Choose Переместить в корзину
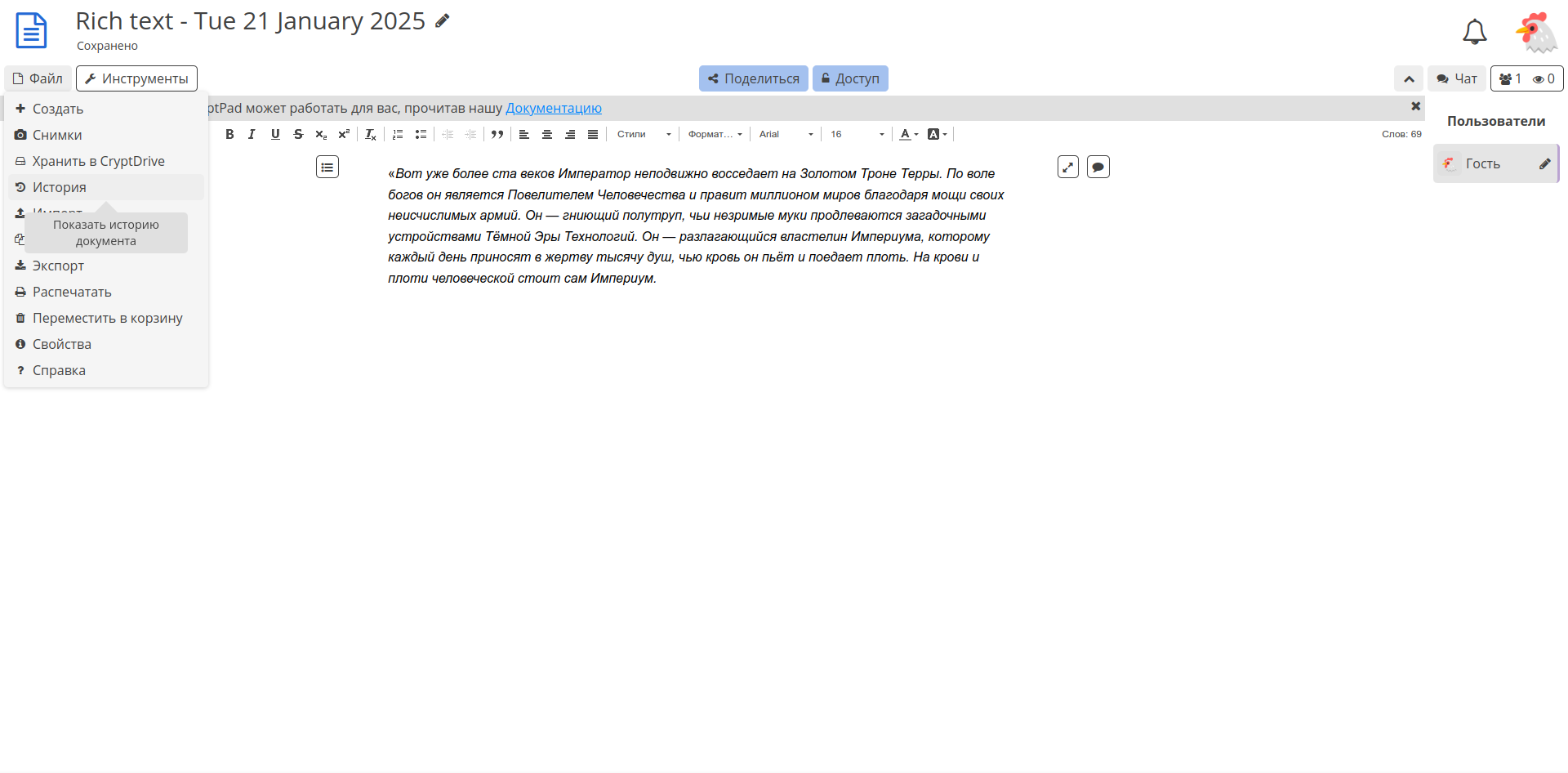This screenshot has height=773, width=1568. click(x=106, y=318)
